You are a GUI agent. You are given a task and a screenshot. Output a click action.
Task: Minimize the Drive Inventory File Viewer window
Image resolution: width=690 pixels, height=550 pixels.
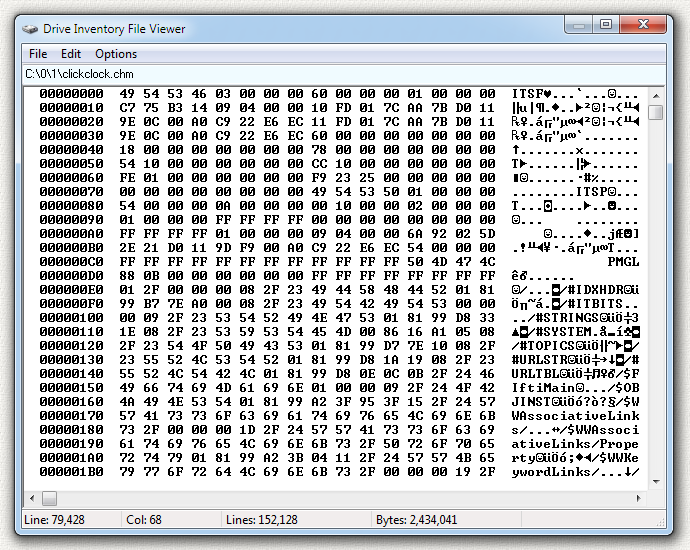click(x=579, y=24)
